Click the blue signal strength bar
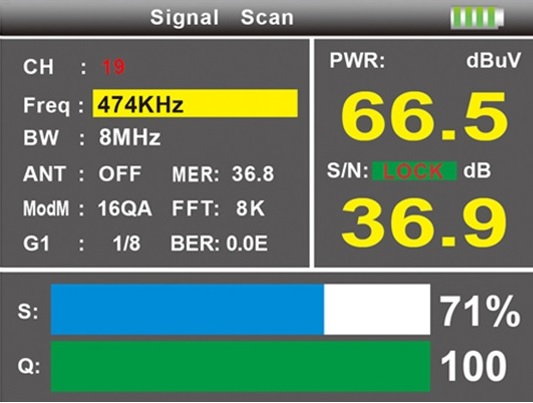 click(187, 309)
